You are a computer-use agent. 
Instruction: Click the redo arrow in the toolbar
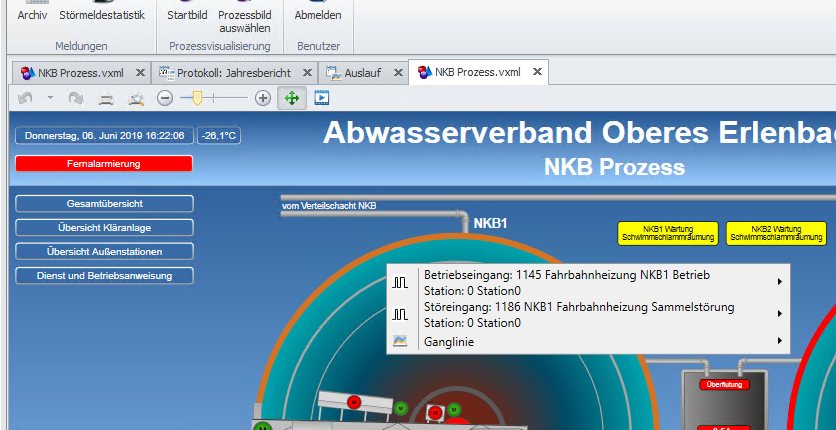pos(76,99)
